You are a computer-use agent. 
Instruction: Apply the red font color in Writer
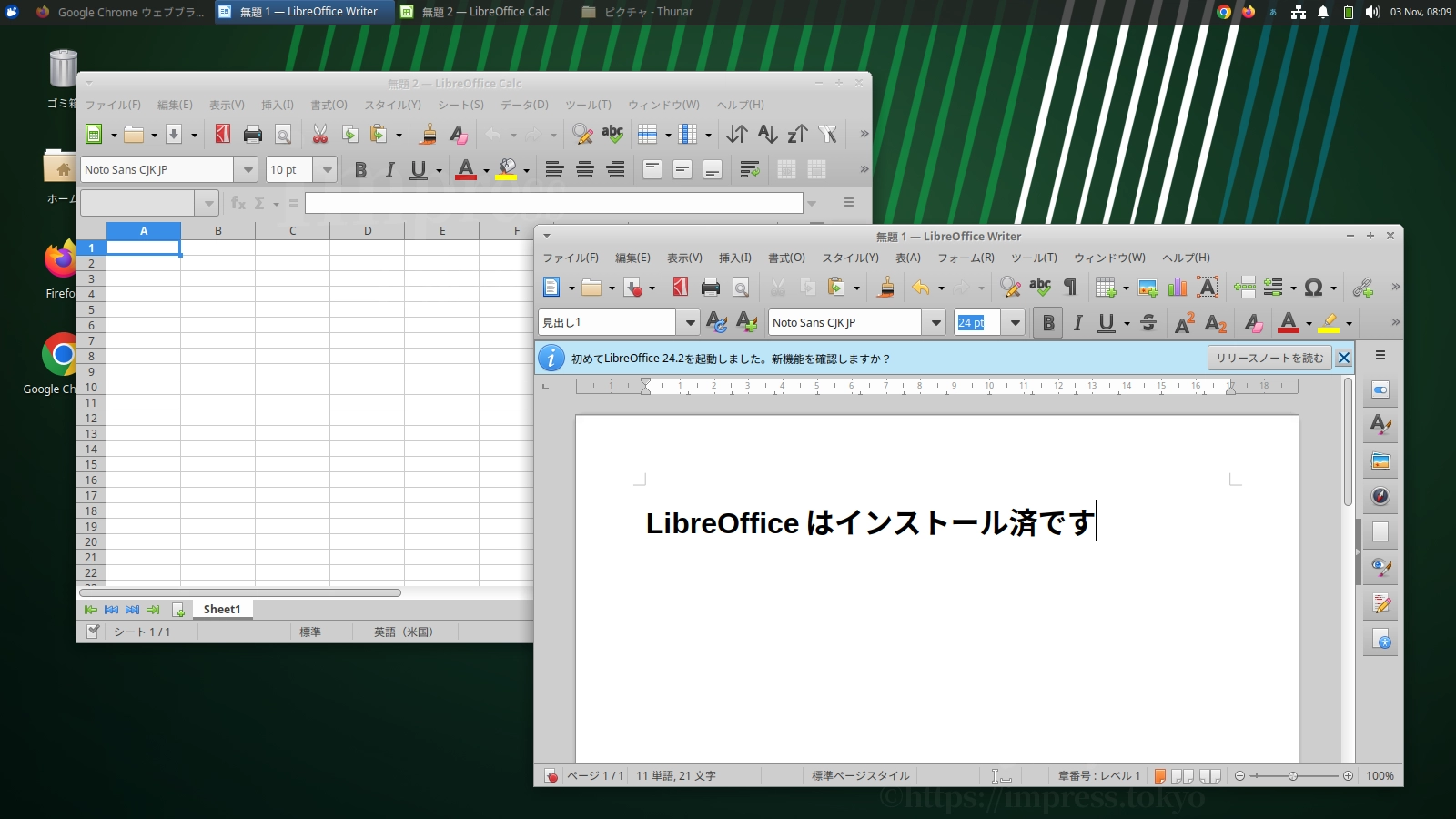[x=1288, y=322]
